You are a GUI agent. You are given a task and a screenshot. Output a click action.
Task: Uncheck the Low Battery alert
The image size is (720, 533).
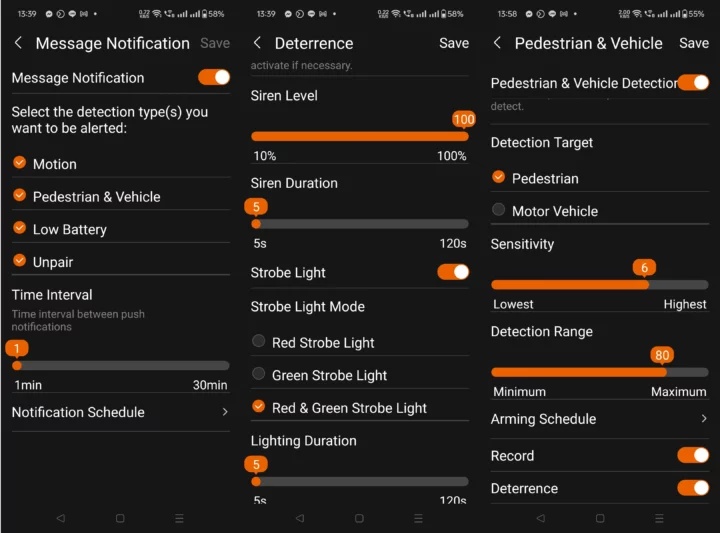point(19,229)
